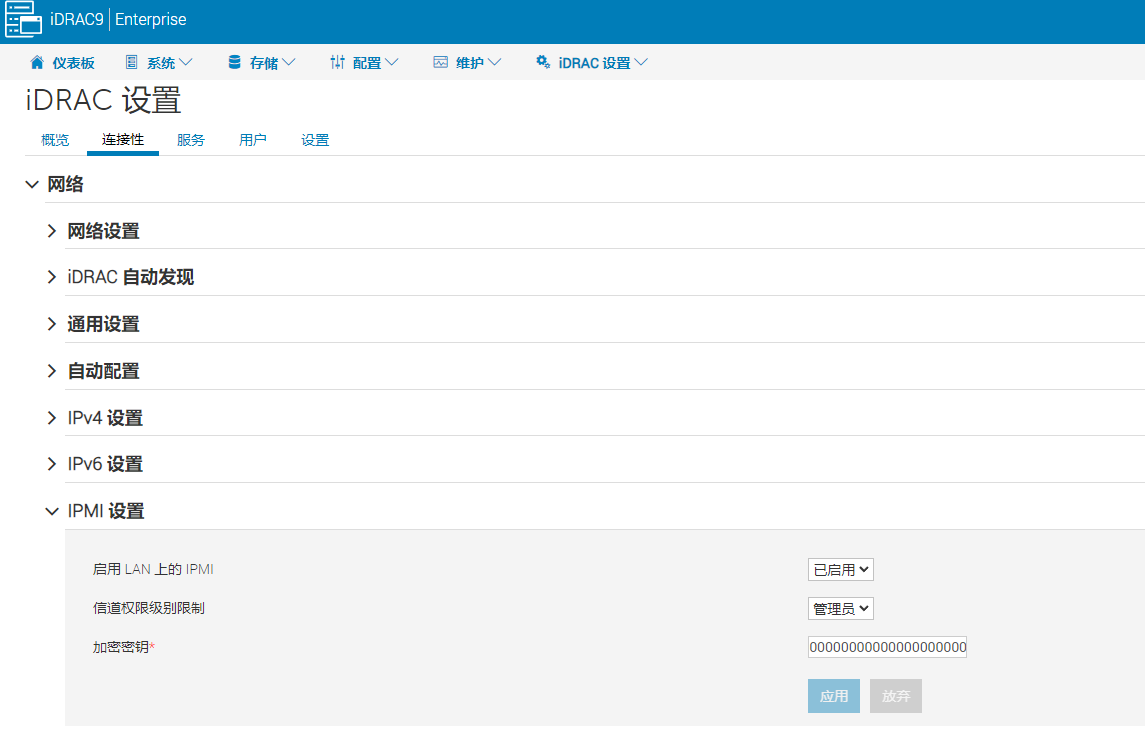The image size is (1145, 746).
Task: Click the IPMI 设置 heading text
Action: [106, 512]
